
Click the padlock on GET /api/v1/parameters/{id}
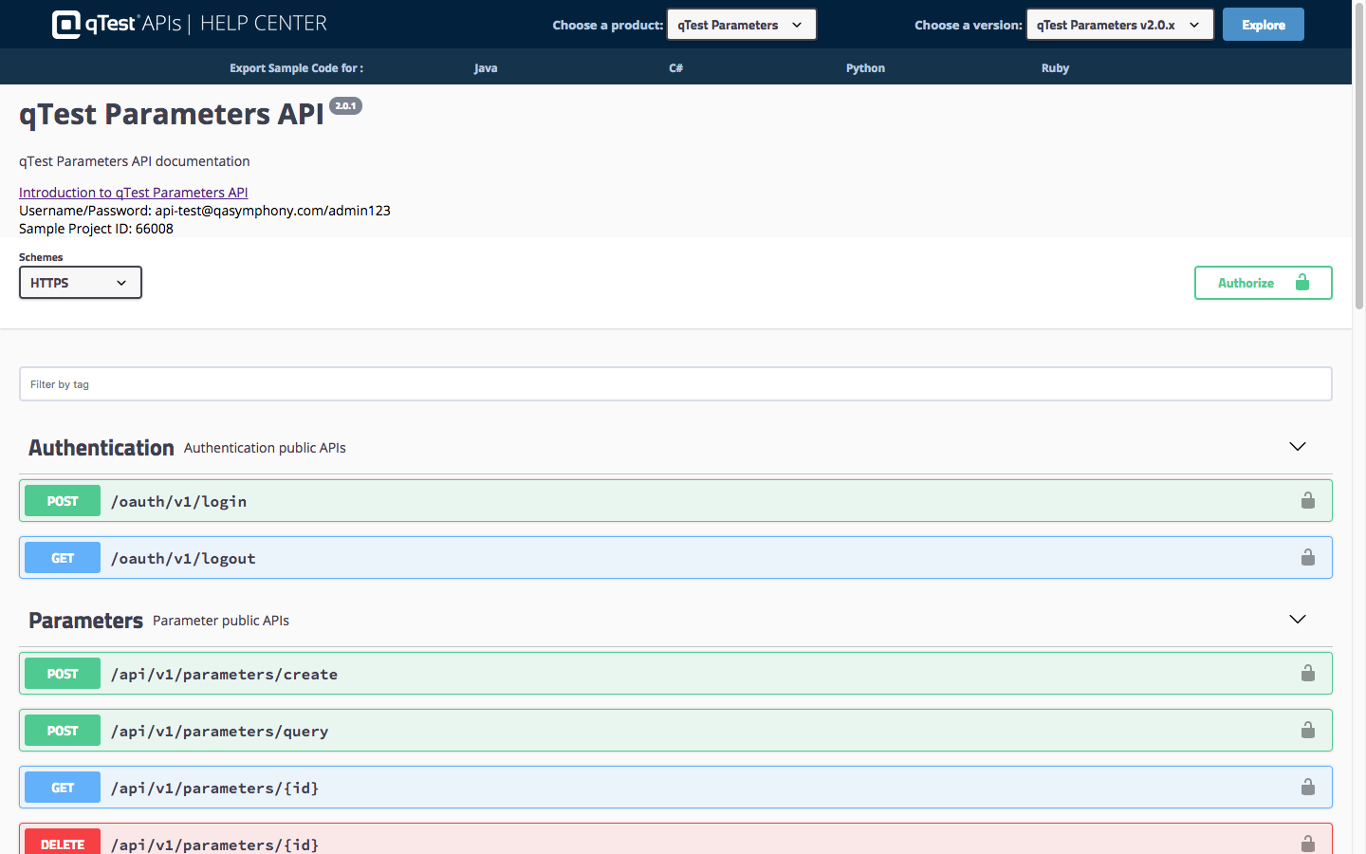[x=1308, y=787]
